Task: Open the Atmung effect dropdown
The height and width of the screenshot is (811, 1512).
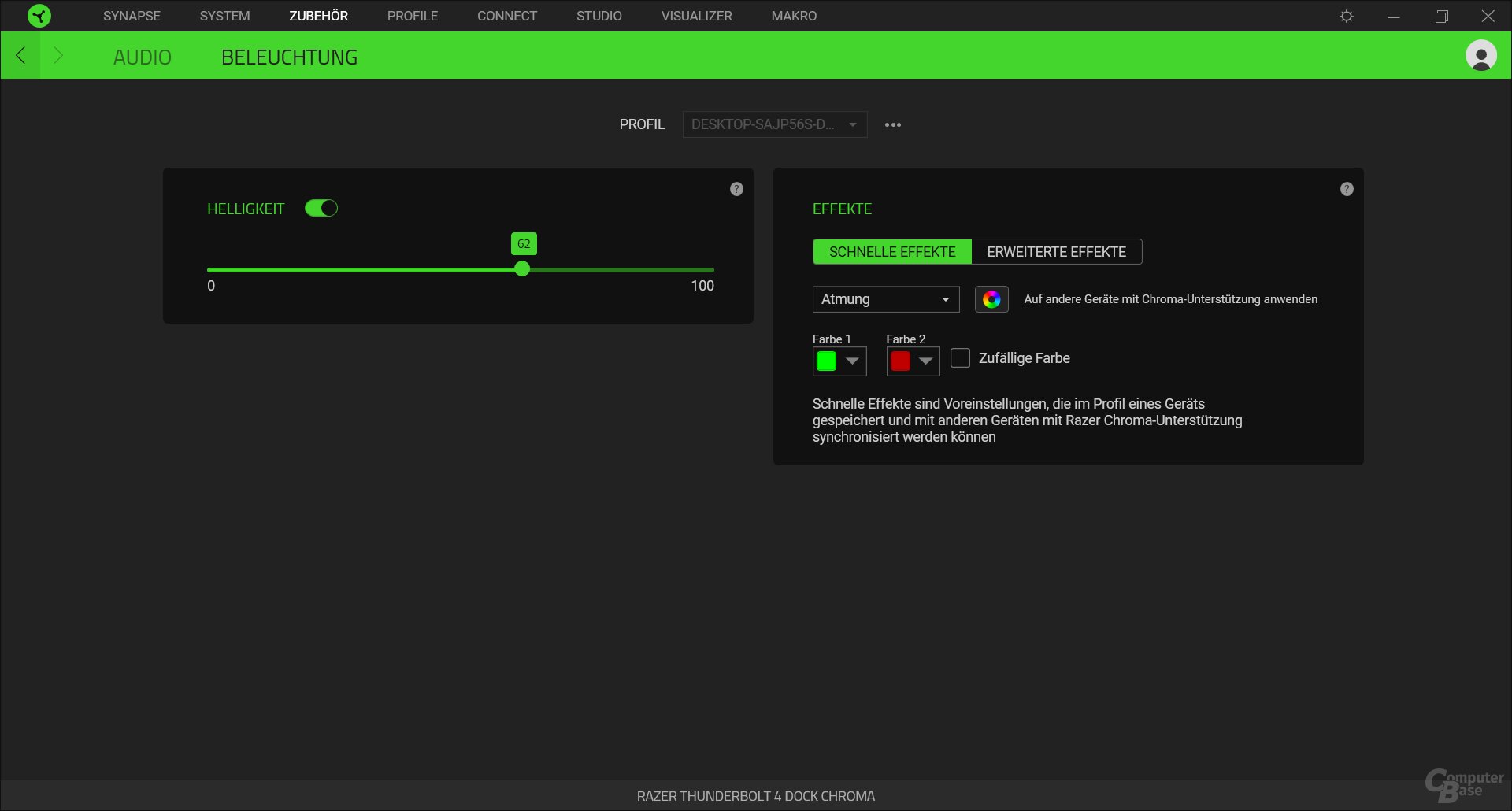Action: click(886, 299)
